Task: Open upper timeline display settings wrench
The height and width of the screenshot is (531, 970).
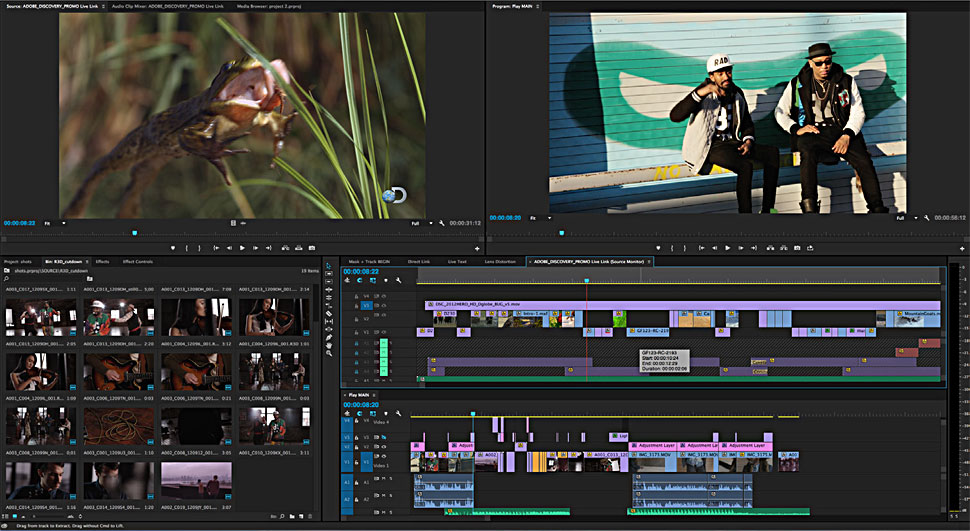Action: coord(398,280)
